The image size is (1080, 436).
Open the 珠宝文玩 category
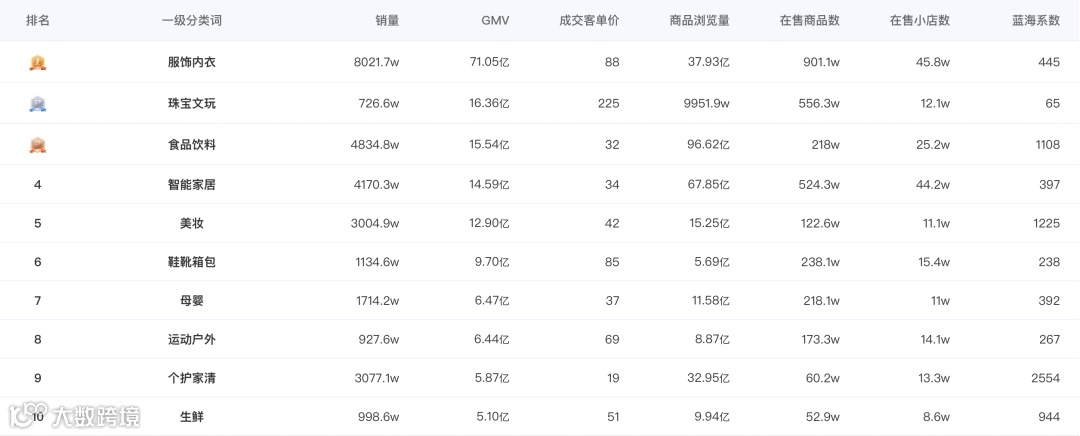click(x=191, y=103)
